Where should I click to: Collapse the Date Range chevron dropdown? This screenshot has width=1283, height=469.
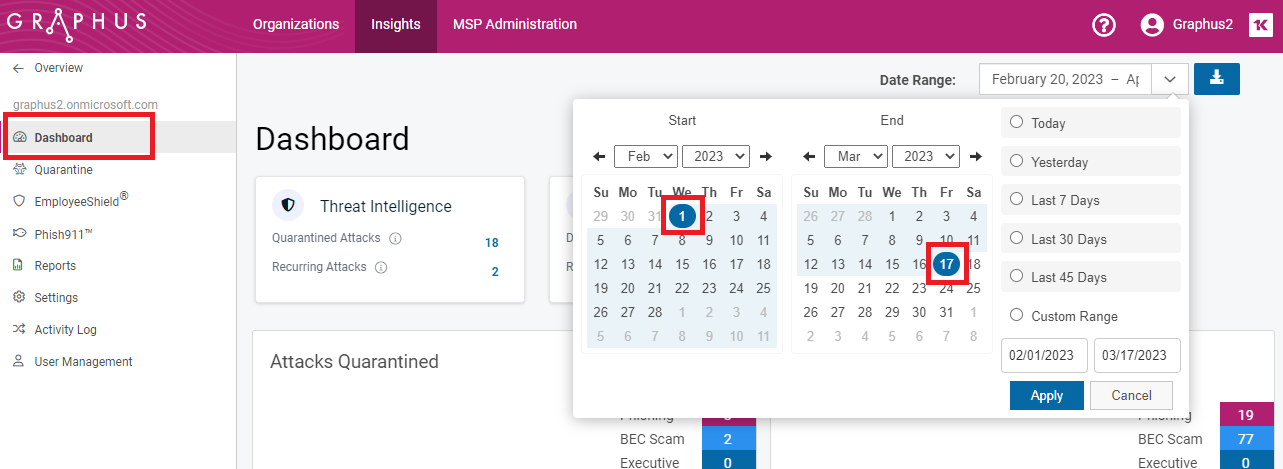[1170, 79]
